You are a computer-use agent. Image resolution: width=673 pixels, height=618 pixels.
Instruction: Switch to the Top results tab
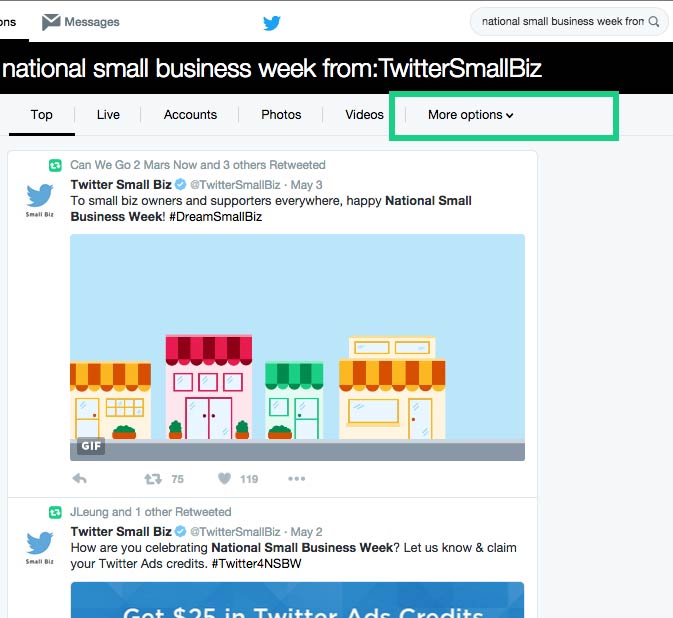point(42,115)
